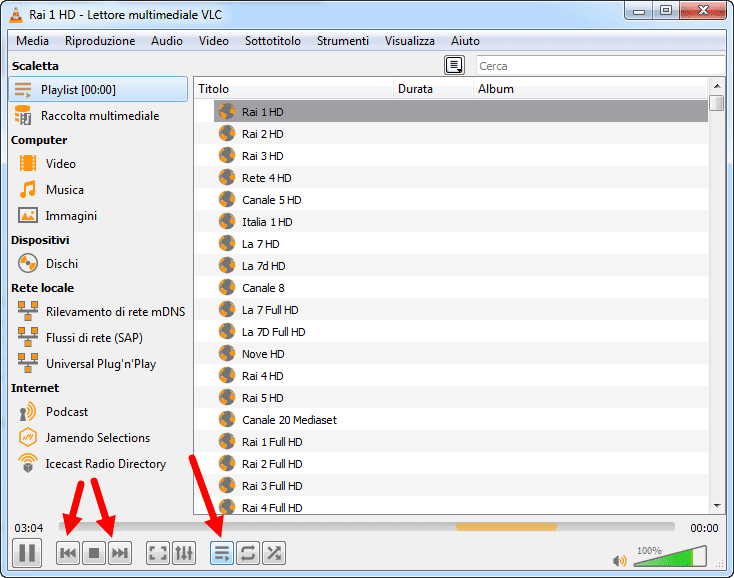734x578 pixels.
Task: Adjust the volume slider at 100%
Action: [x=670, y=556]
